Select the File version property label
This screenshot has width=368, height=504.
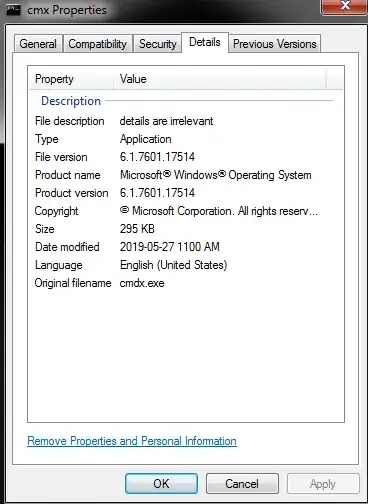(61, 157)
